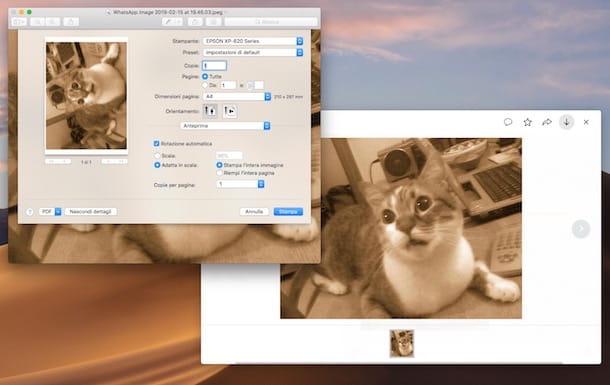Select portrait orientation icon
The image size is (610, 385).
coord(210,111)
